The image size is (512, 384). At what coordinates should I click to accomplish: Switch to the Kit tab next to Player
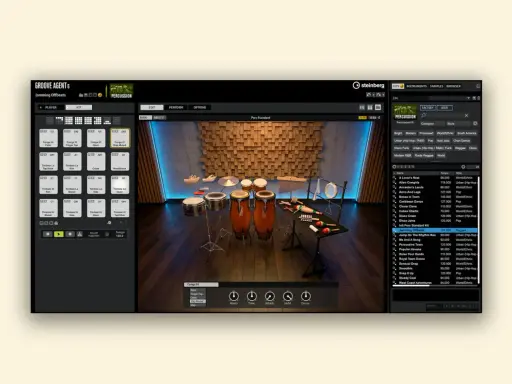tap(79, 107)
